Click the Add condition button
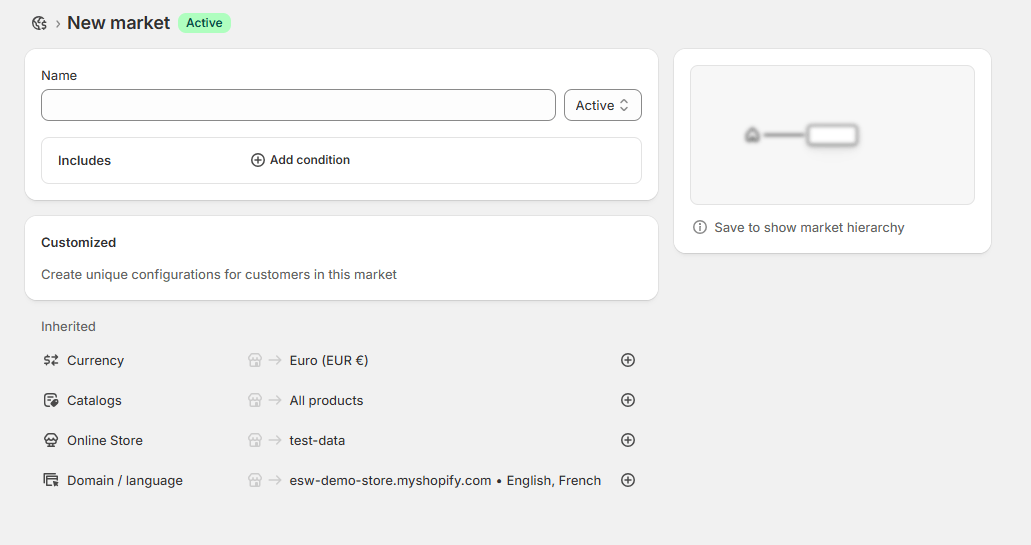This screenshot has width=1031, height=545. [x=300, y=160]
